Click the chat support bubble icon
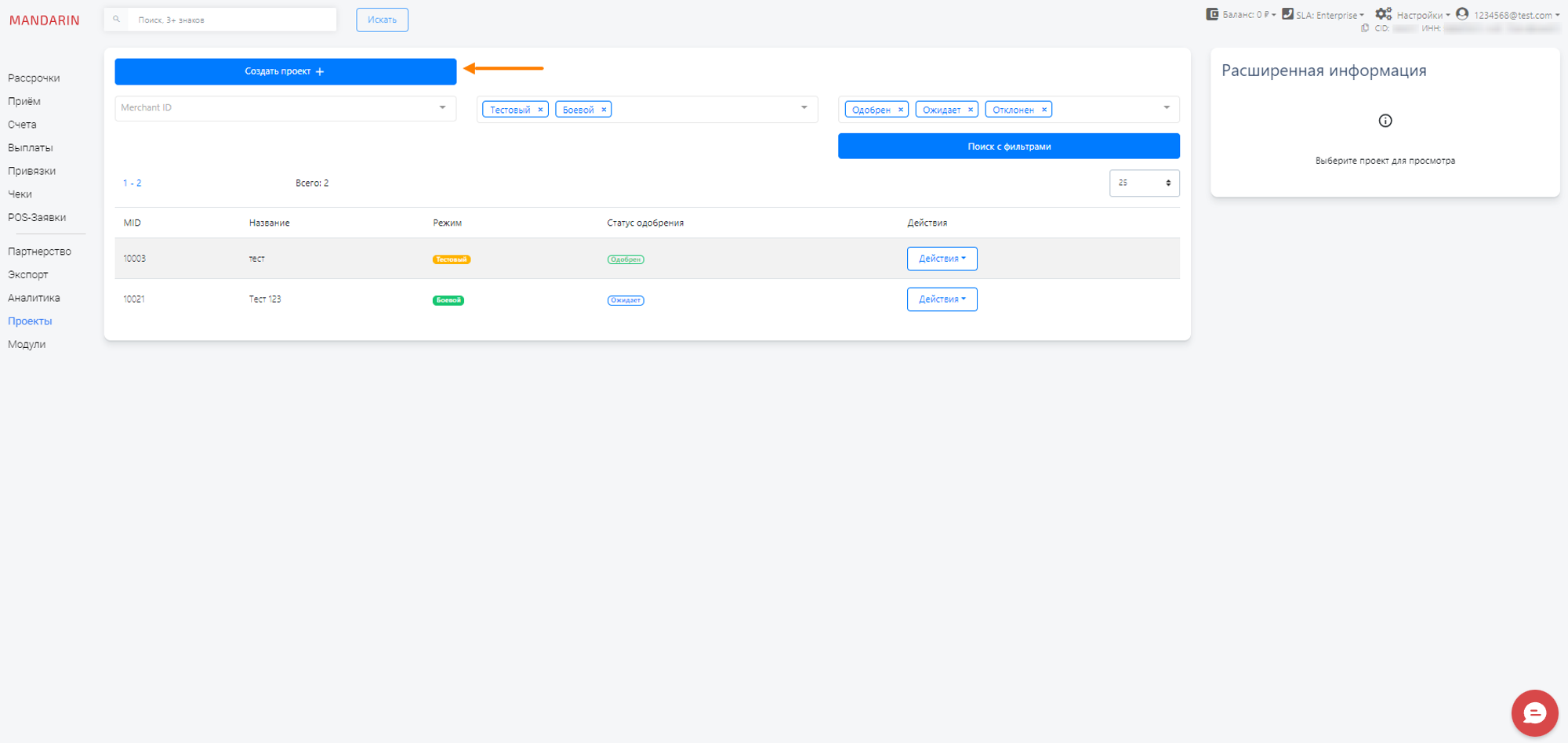 [1534, 713]
